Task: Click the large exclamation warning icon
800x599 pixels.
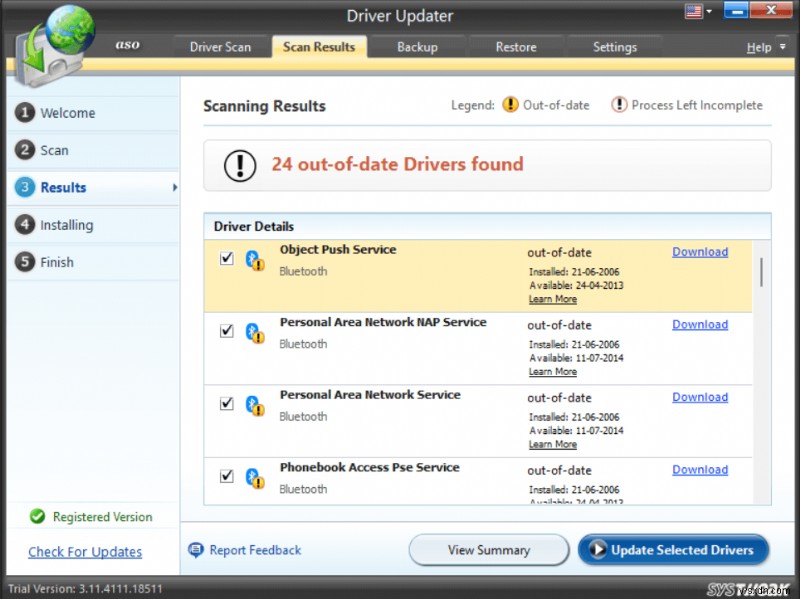Action: tap(240, 165)
